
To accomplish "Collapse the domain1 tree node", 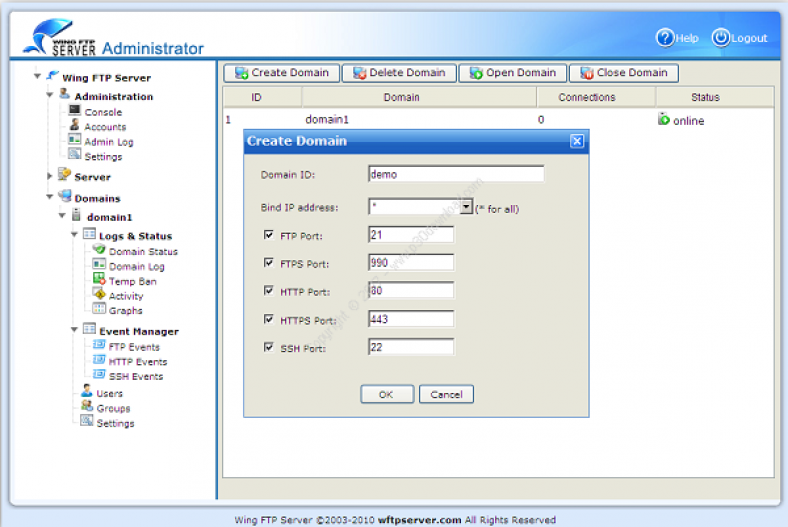I will coord(62,216).
